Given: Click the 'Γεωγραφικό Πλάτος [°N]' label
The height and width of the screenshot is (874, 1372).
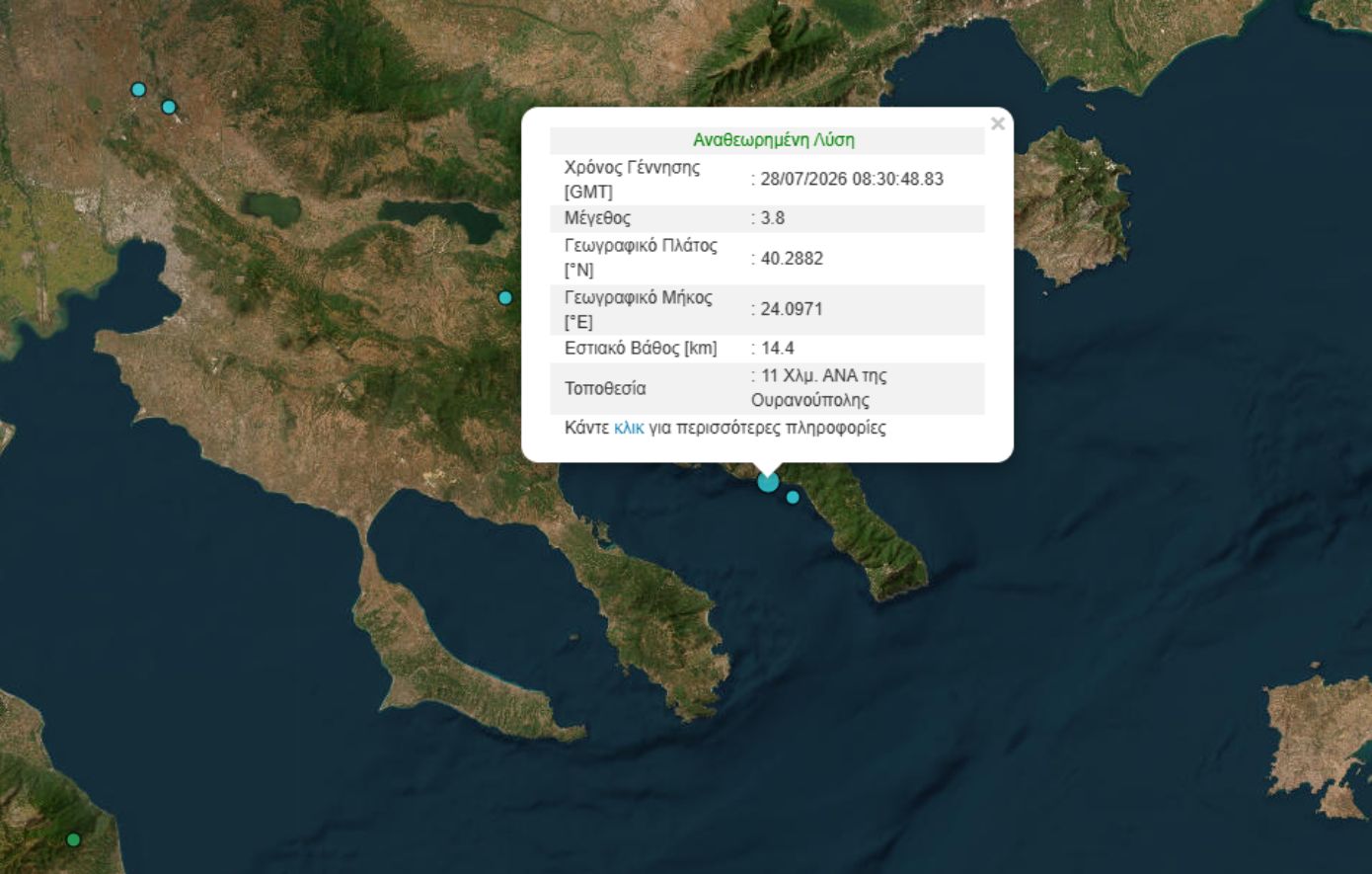Looking at the screenshot, I should tap(641, 257).
